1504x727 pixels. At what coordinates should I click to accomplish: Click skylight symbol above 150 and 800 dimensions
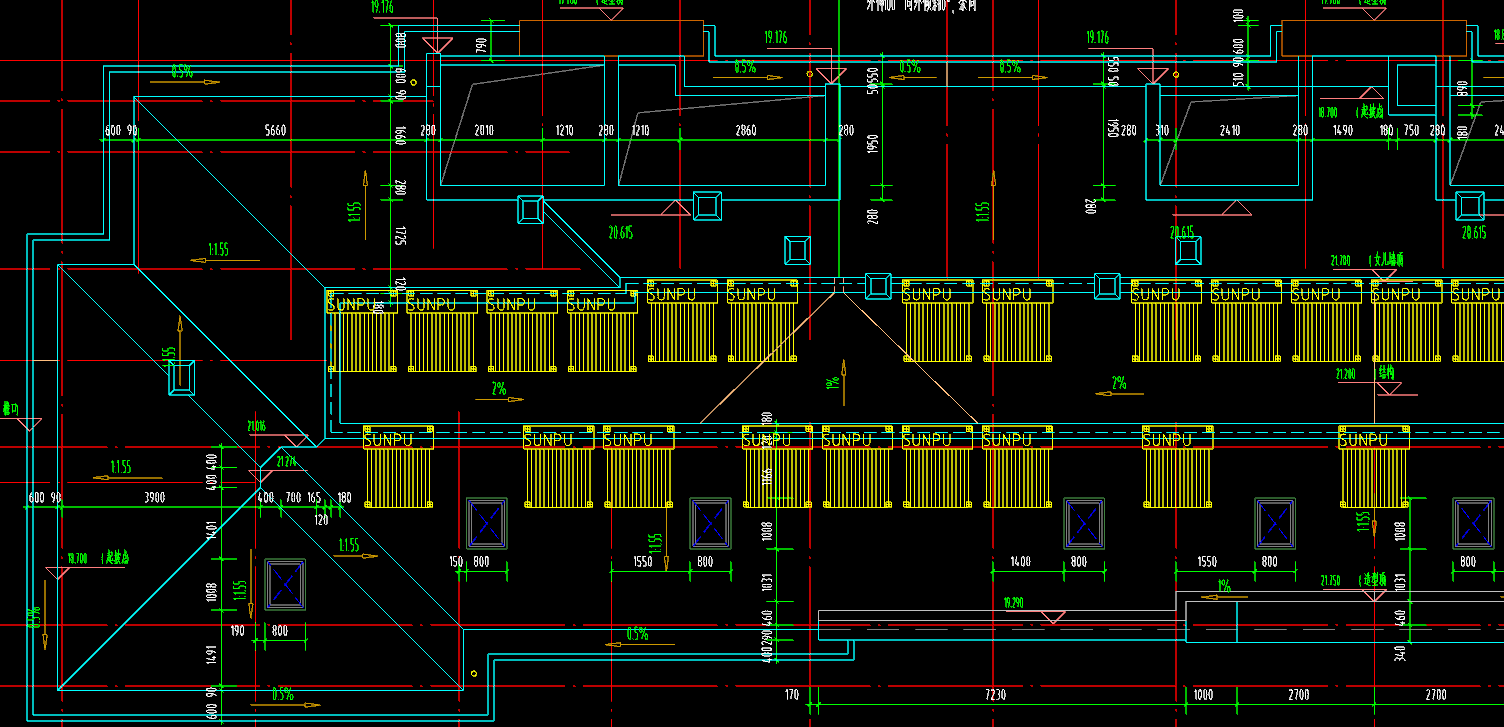tap(488, 523)
